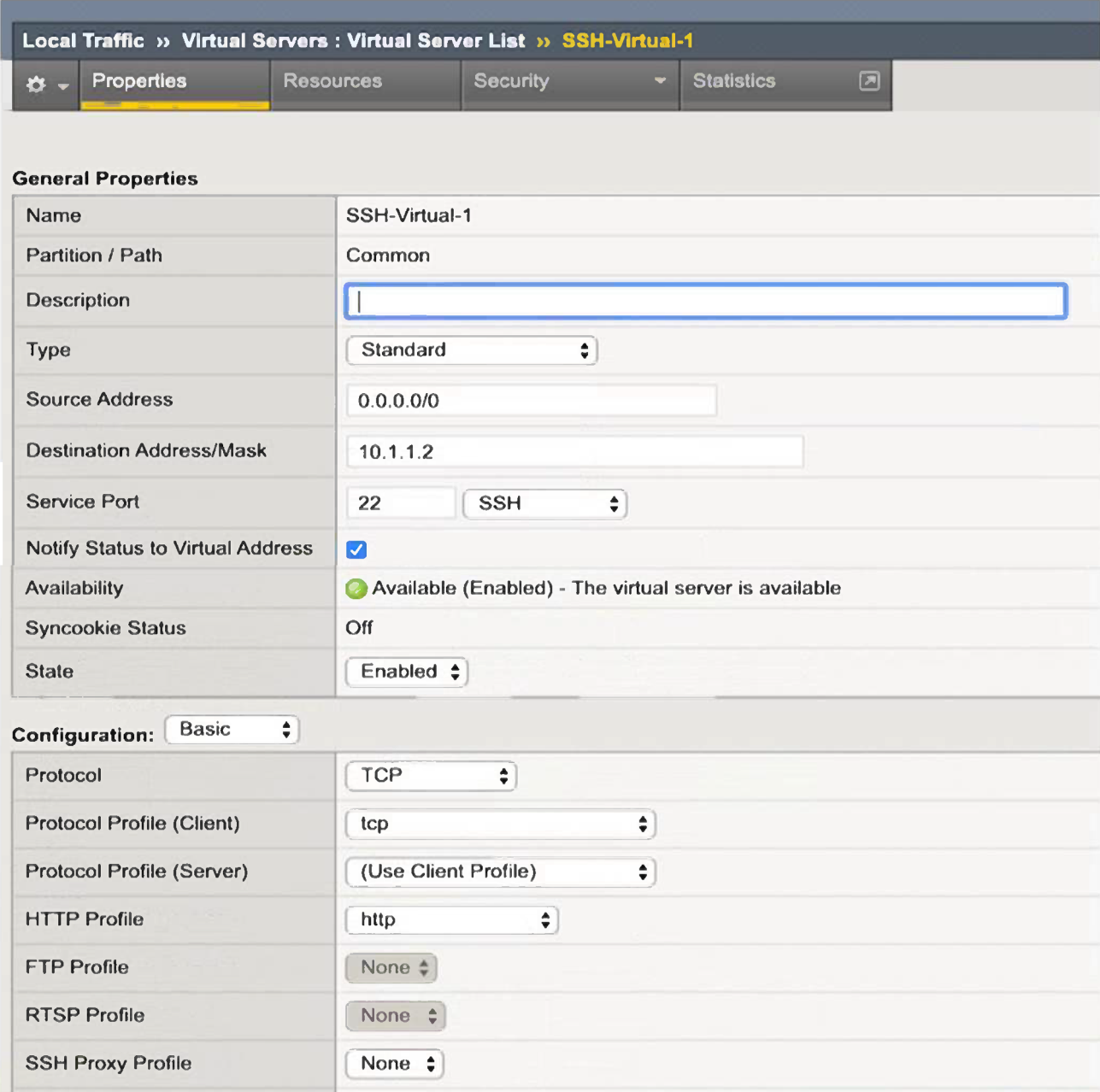Screen dimensions: 1100x1092
Task: Switch to the Resources tab
Action: click(332, 81)
